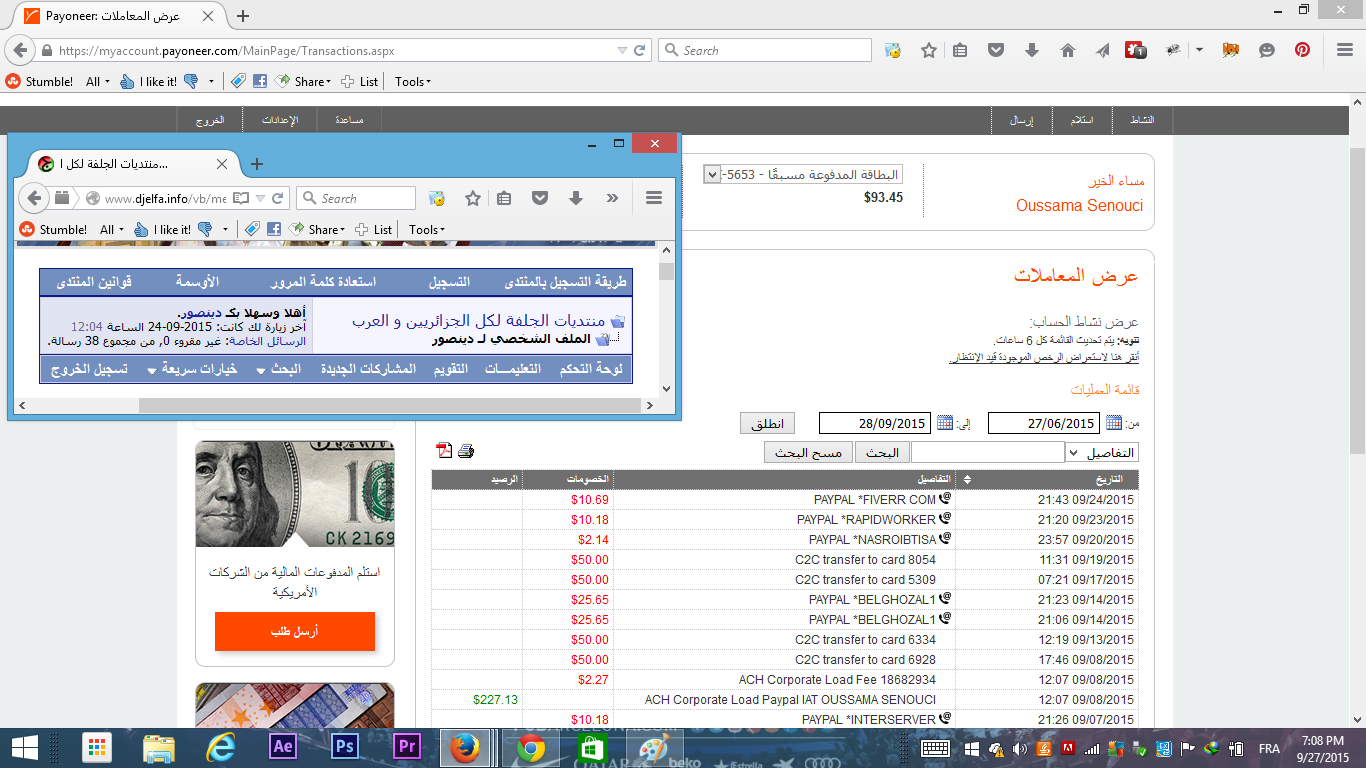Image resolution: width=1366 pixels, height=768 pixels.
Task: Open the استلام menu item
Action: tap(1082, 119)
